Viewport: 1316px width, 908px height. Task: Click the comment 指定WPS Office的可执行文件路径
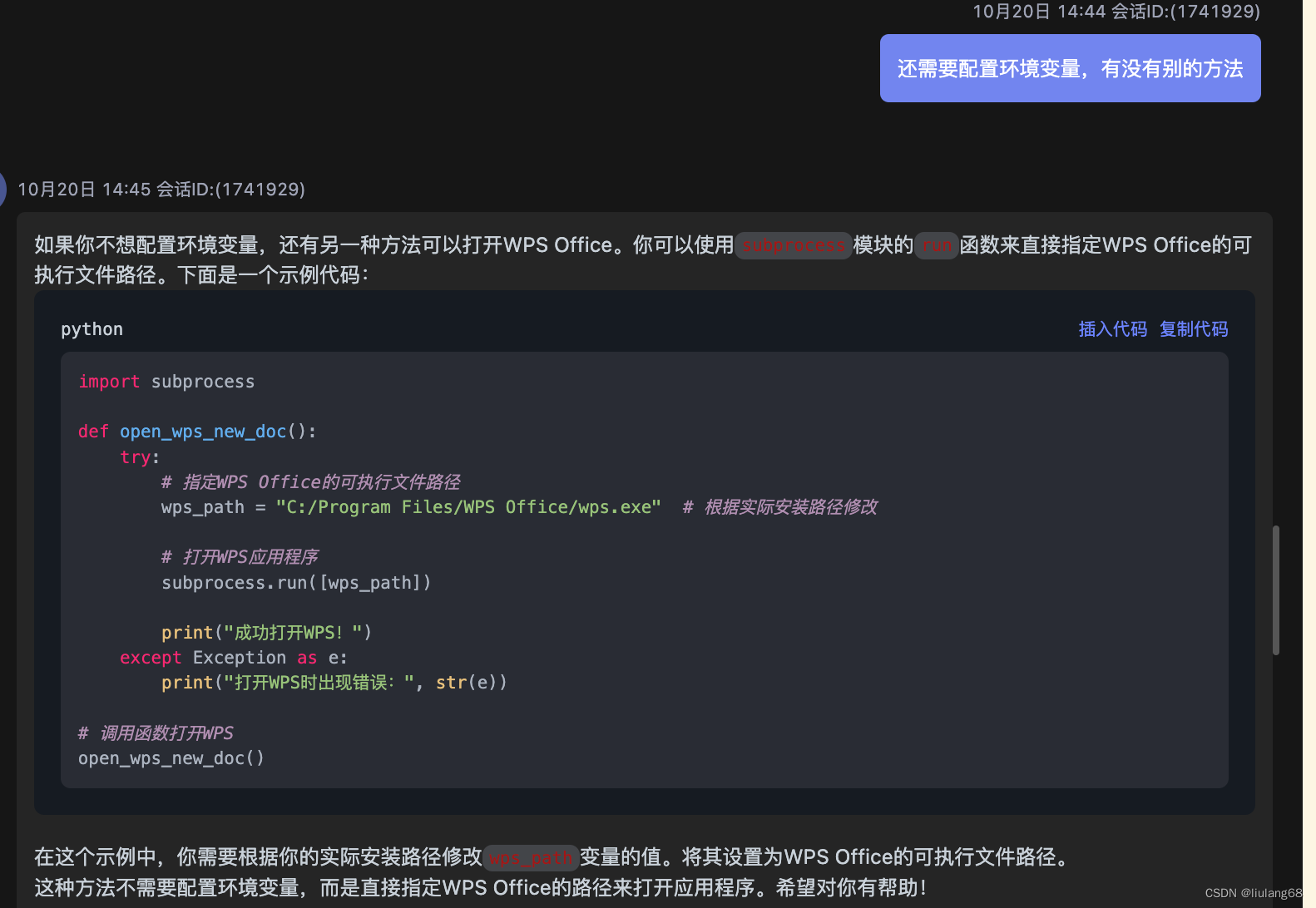pos(310,482)
